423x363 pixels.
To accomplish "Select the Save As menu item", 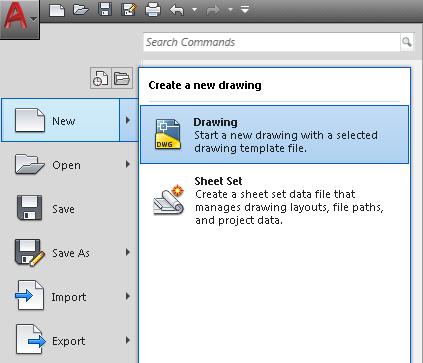I will coord(70,253).
